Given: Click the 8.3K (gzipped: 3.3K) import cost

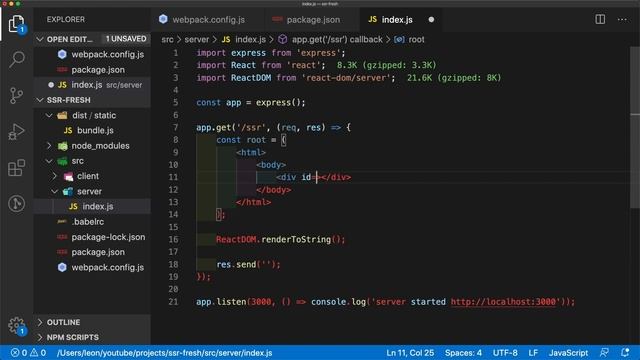Looking at the screenshot, I should 387,65.
